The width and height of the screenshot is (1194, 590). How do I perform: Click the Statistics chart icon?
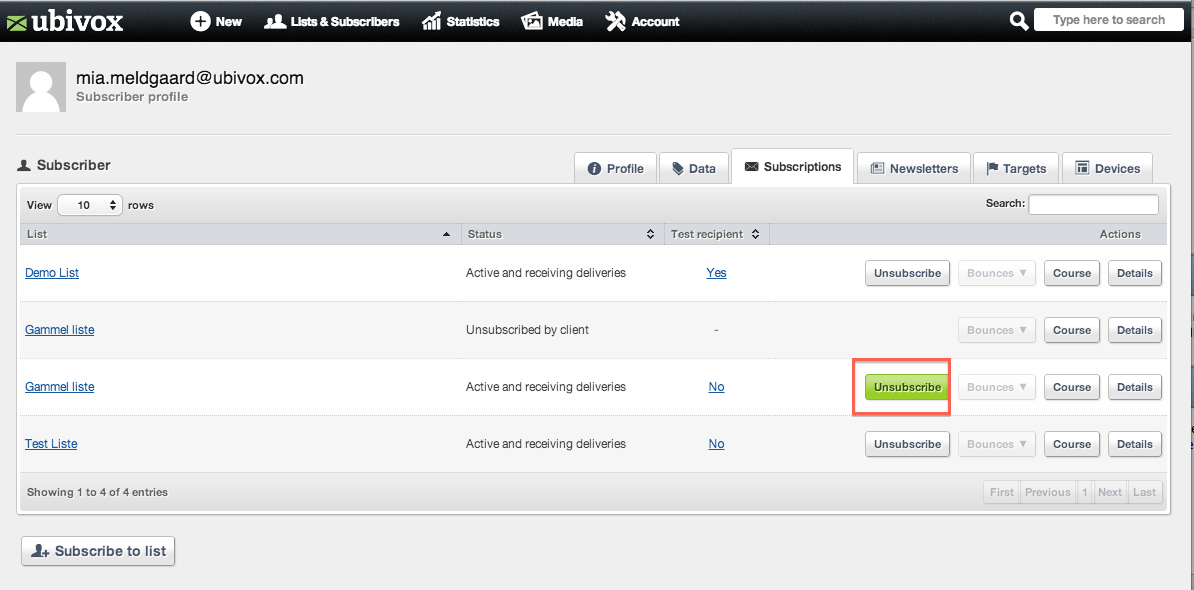431,21
